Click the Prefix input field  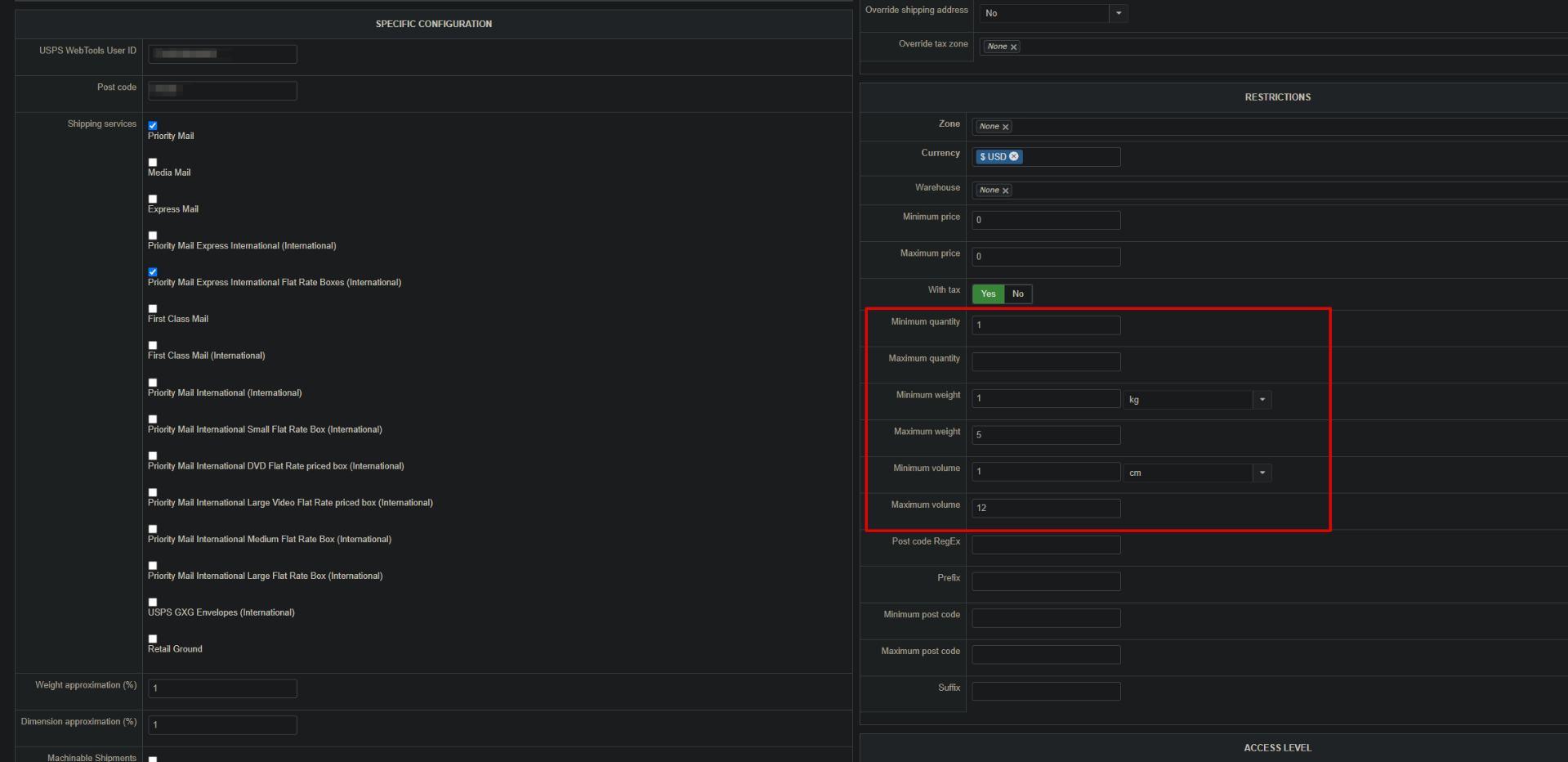tap(1046, 581)
